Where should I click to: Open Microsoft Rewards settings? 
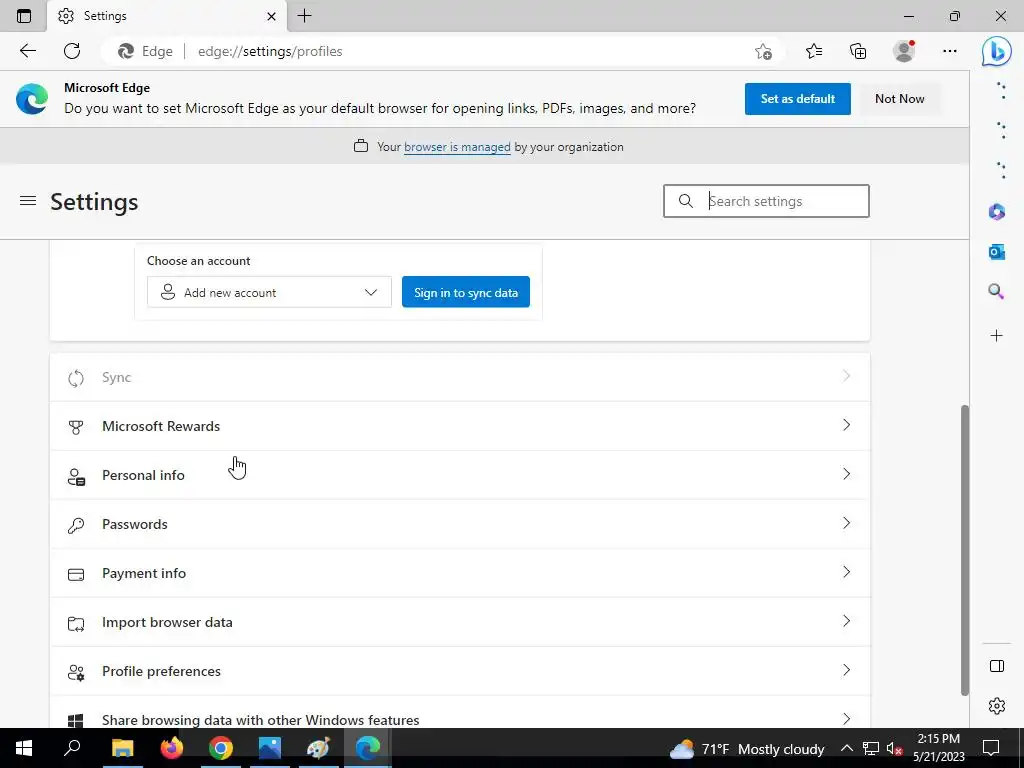click(x=460, y=426)
